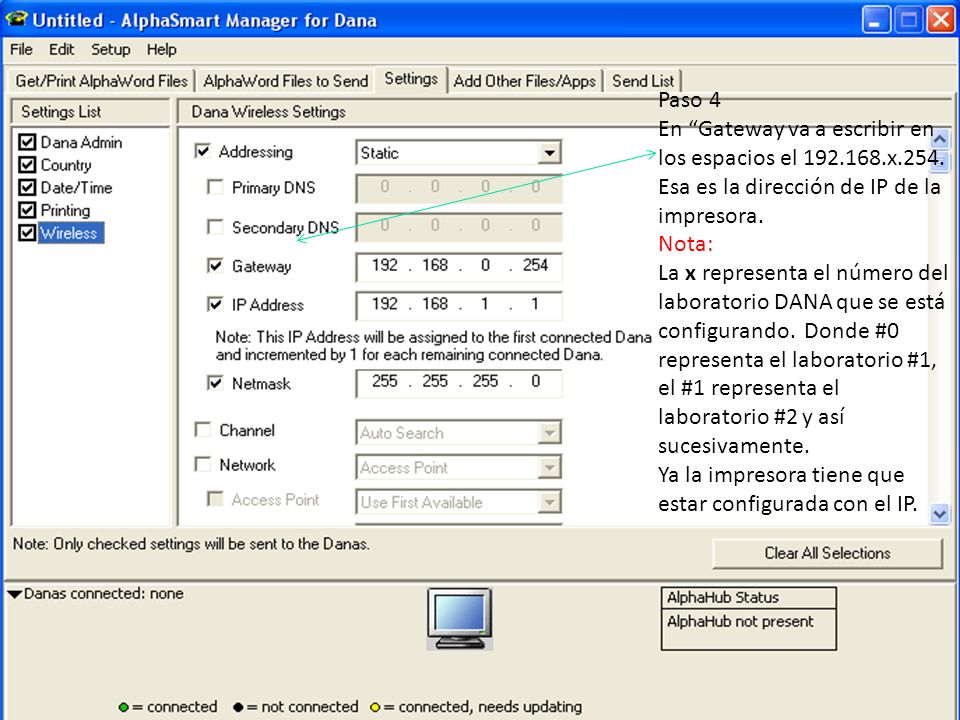
Task: Open the Help menu
Action: (162, 50)
